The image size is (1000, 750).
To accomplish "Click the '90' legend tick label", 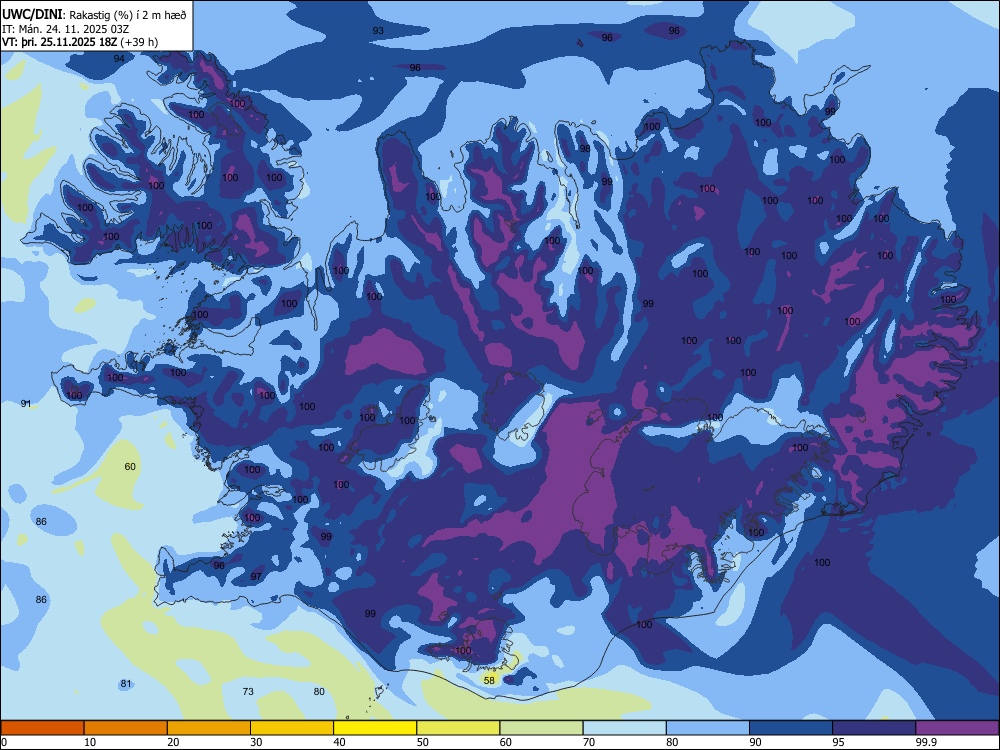I will pyautogui.click(x=755, y=742).
